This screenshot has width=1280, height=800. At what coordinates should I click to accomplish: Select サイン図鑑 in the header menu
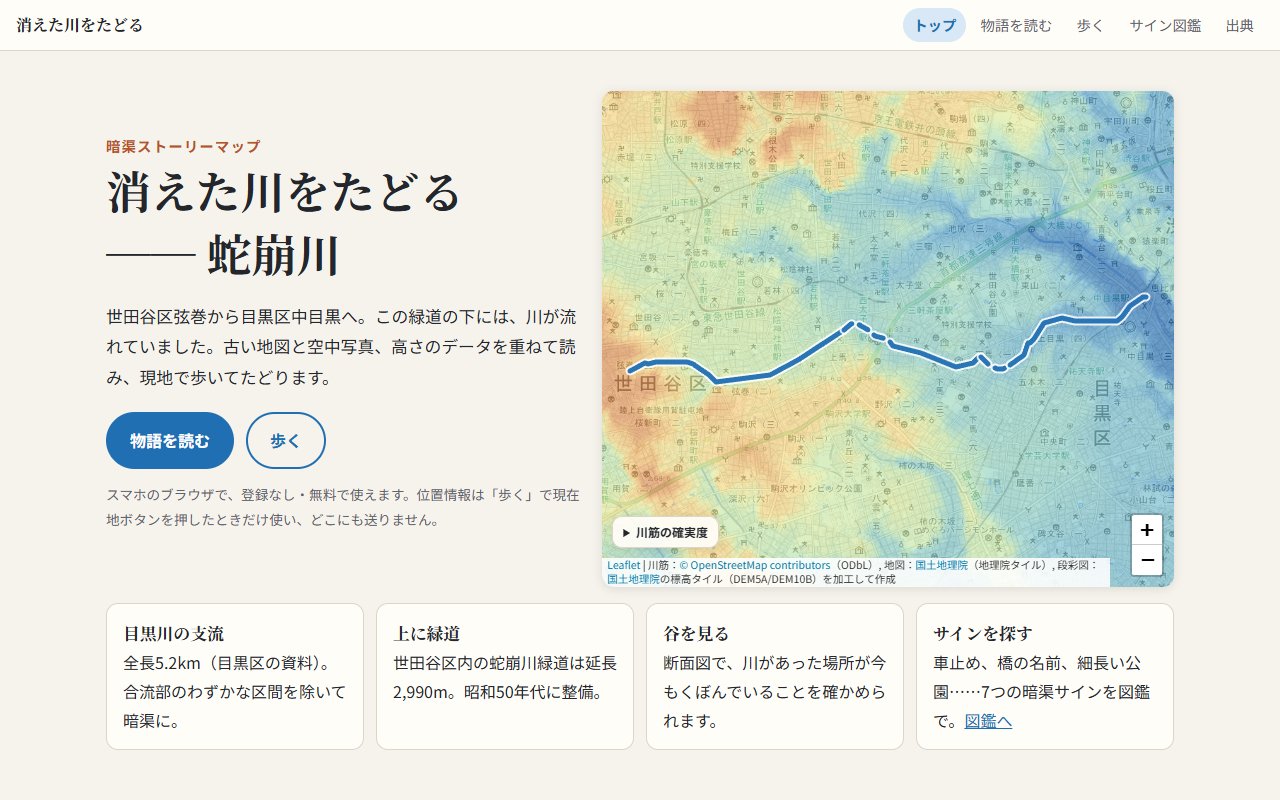[x=1165, y=25]
